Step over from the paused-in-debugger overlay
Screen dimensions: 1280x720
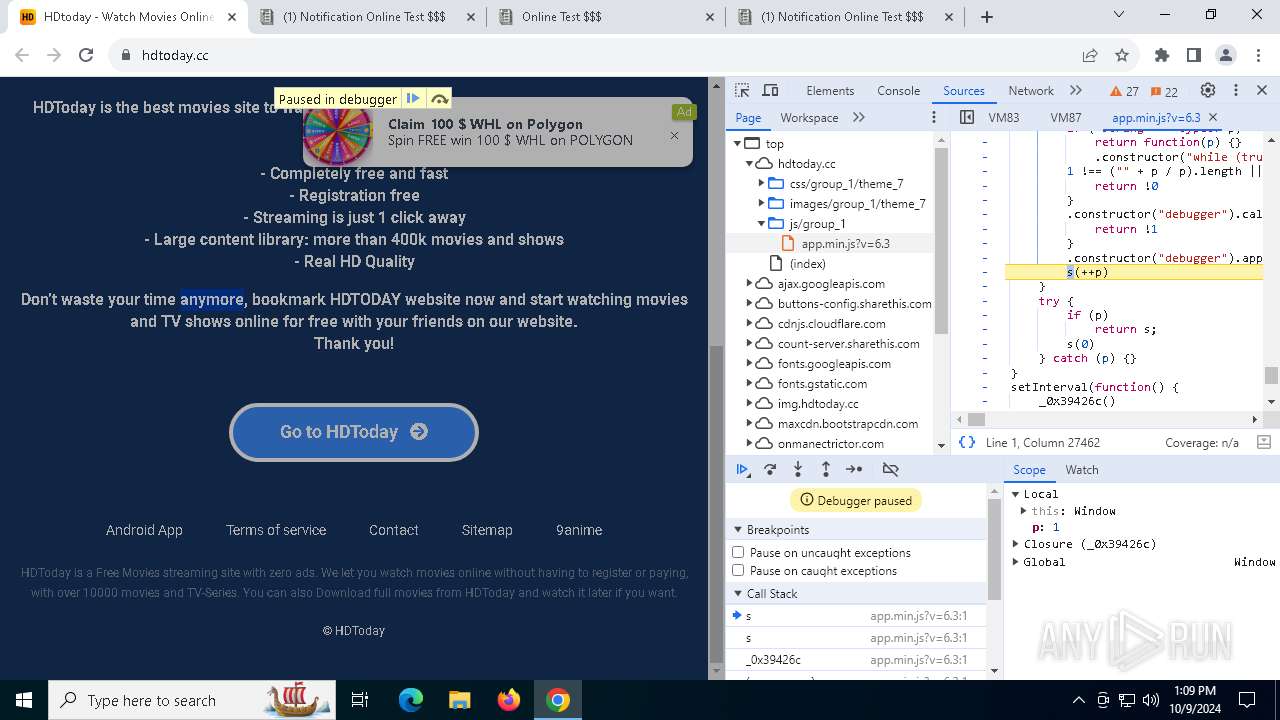click(x=439, y=99)
